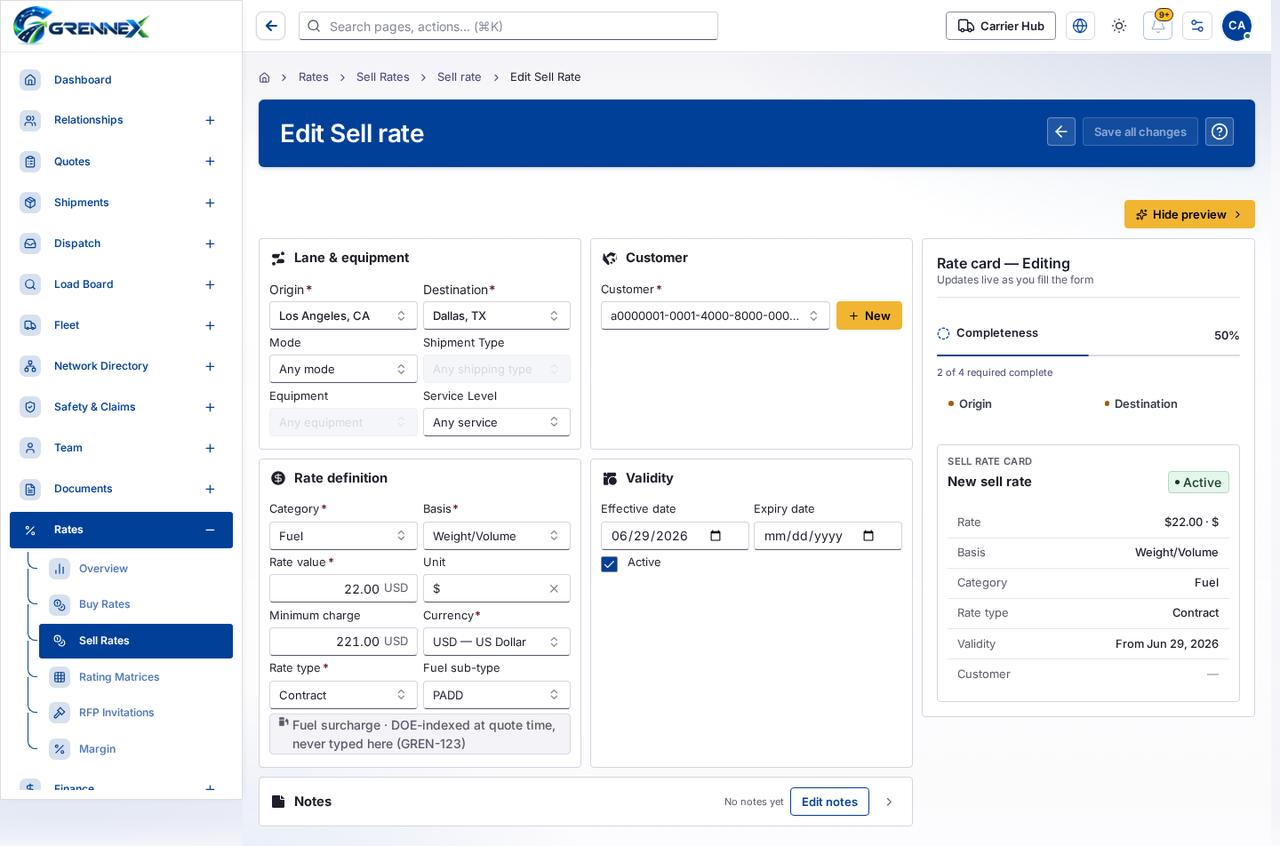
Task: Open the Rate type dropdown set to Contract
Action: point(343,695)
